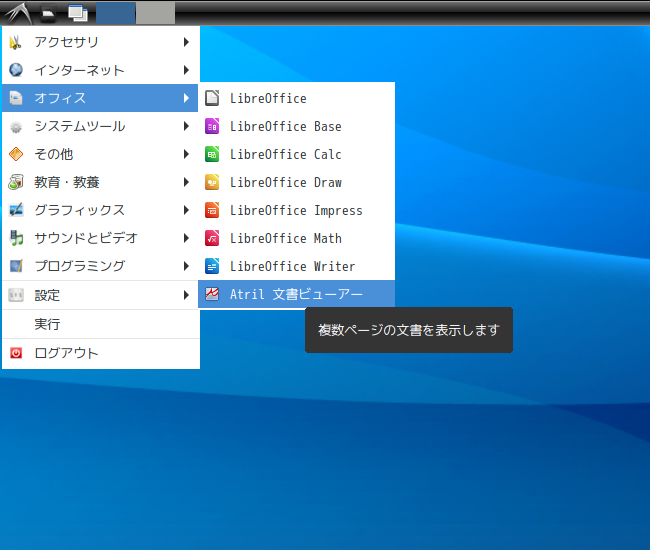Image resolution: width=650 pixels, height=550 pixels.
Task: Open Atril 文書ビューアー entry
Action: 296,294
